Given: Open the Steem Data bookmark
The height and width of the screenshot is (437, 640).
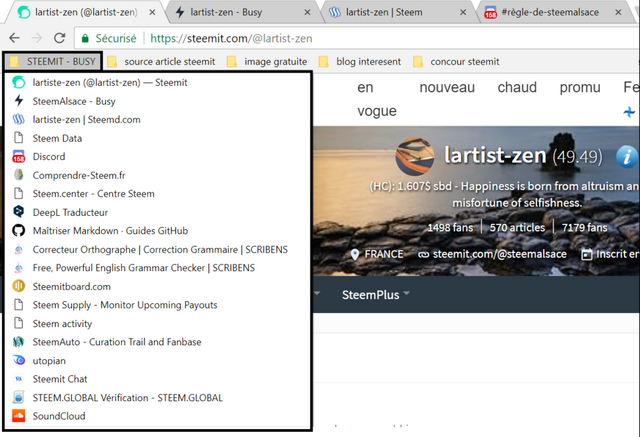Looking at the screenshot, I should coord(157,138).
